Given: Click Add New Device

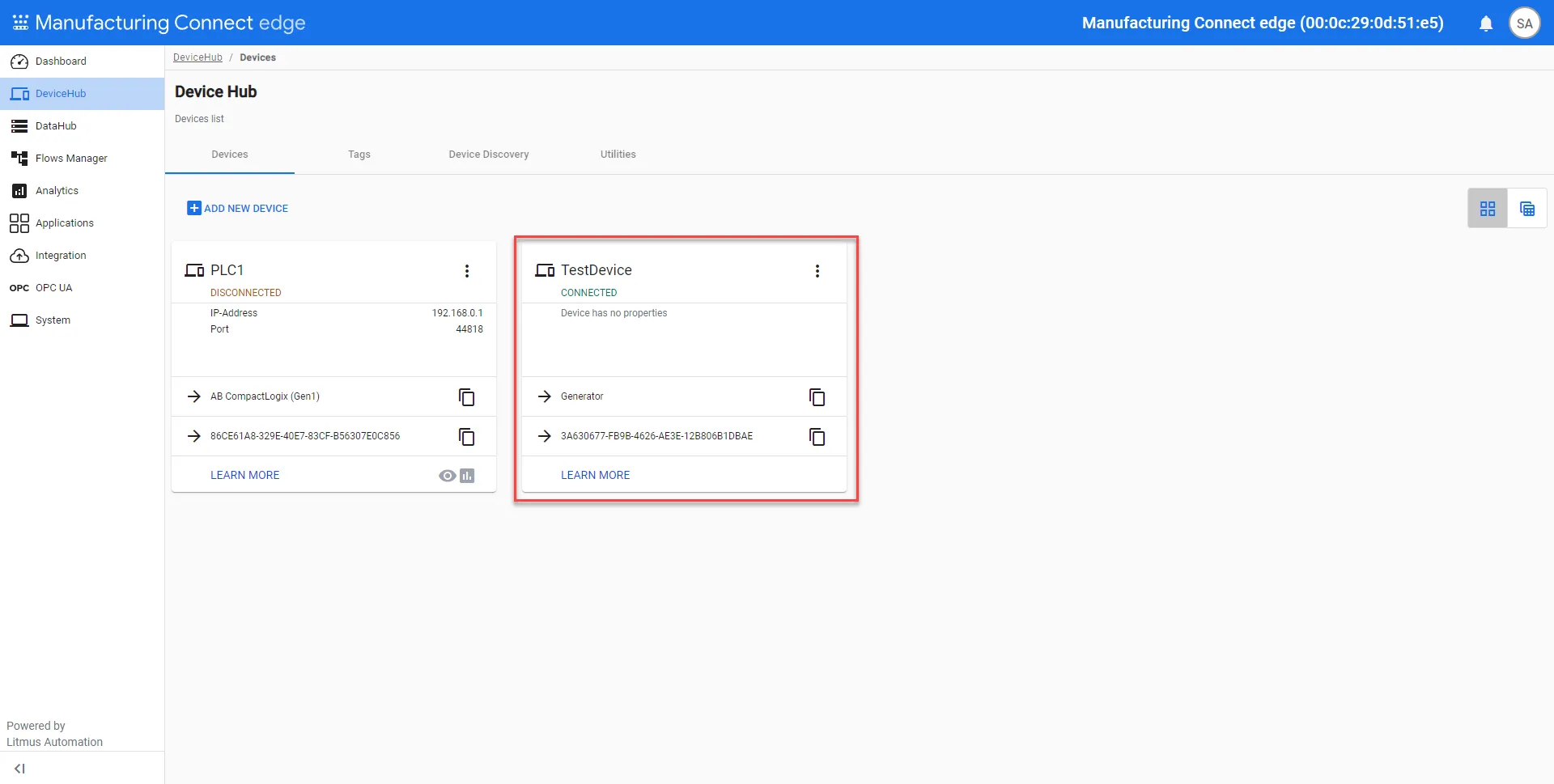Looking at the screenshot, I should coord(238,209).
